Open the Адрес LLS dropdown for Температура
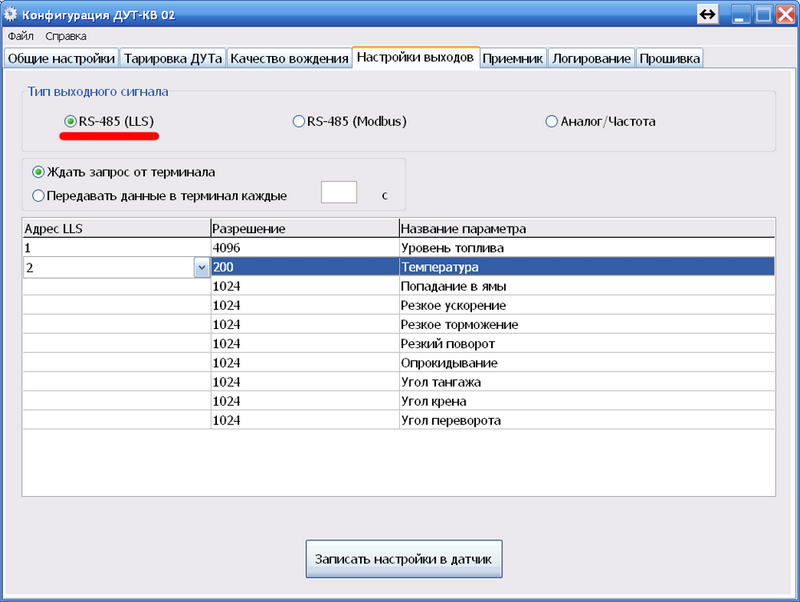This screenshot has width=800, height=602. pos(202,267)
